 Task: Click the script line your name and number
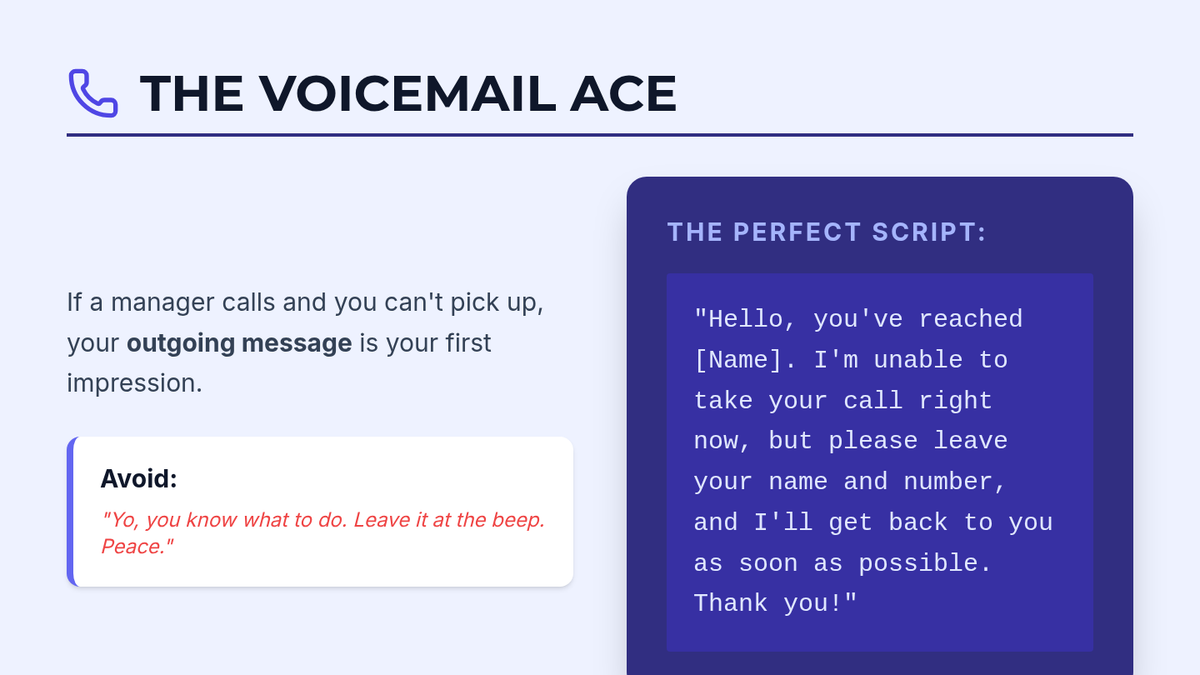[849, 481]
